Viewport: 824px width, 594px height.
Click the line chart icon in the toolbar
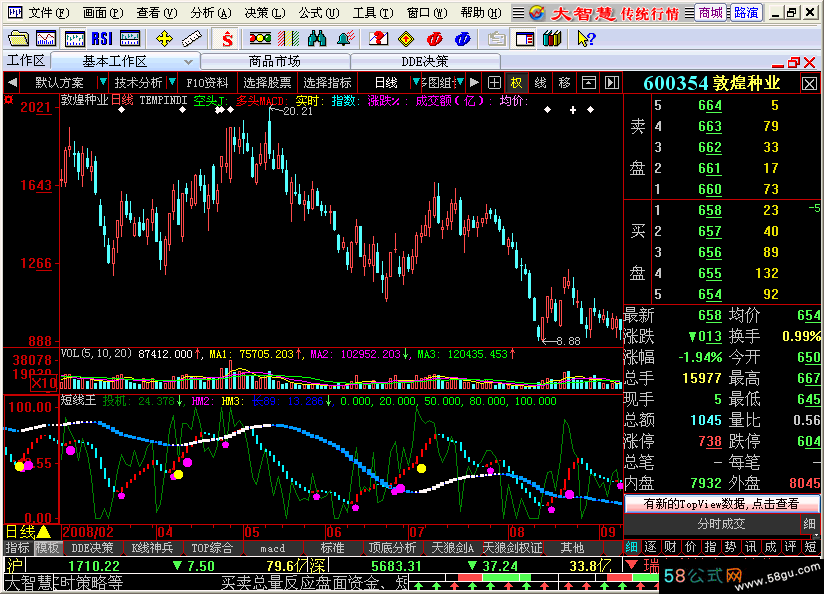click(x=46, y=38)
